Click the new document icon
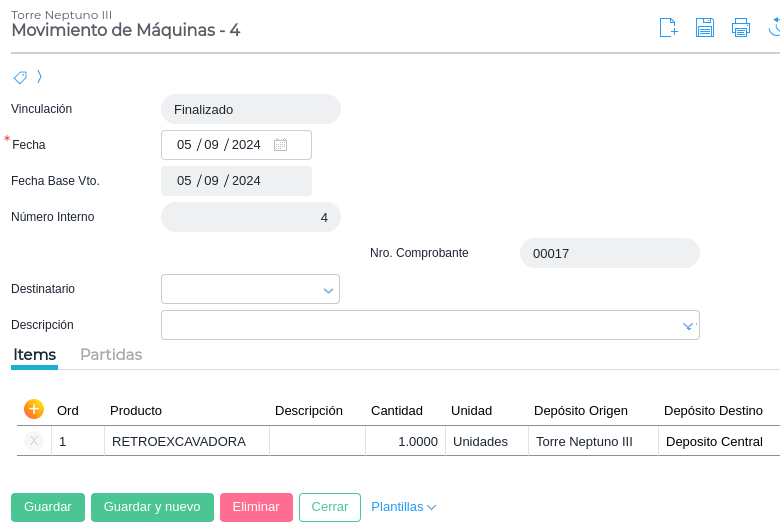The image size is (780, 526). click(668, 28)
